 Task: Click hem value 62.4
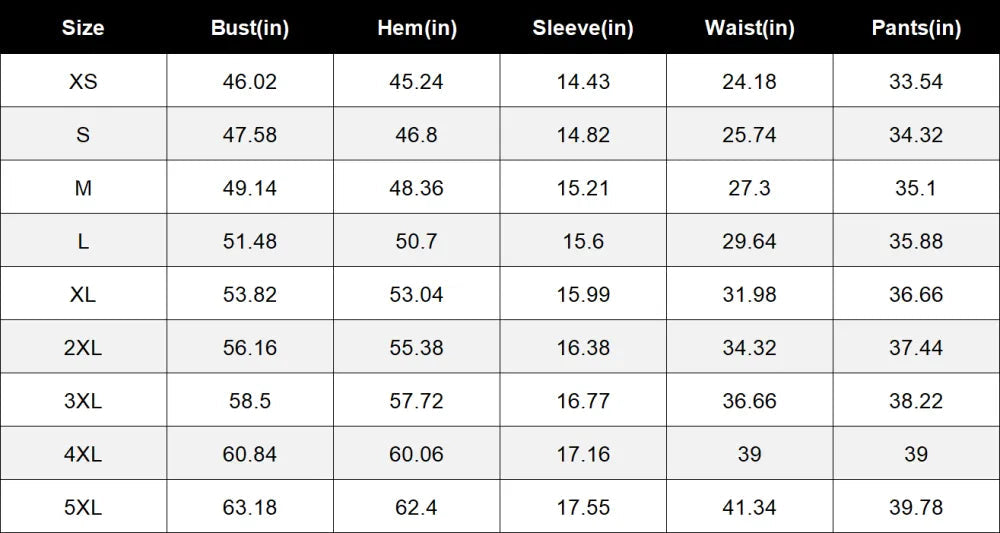pyautogui.click(x=416, y=507)
